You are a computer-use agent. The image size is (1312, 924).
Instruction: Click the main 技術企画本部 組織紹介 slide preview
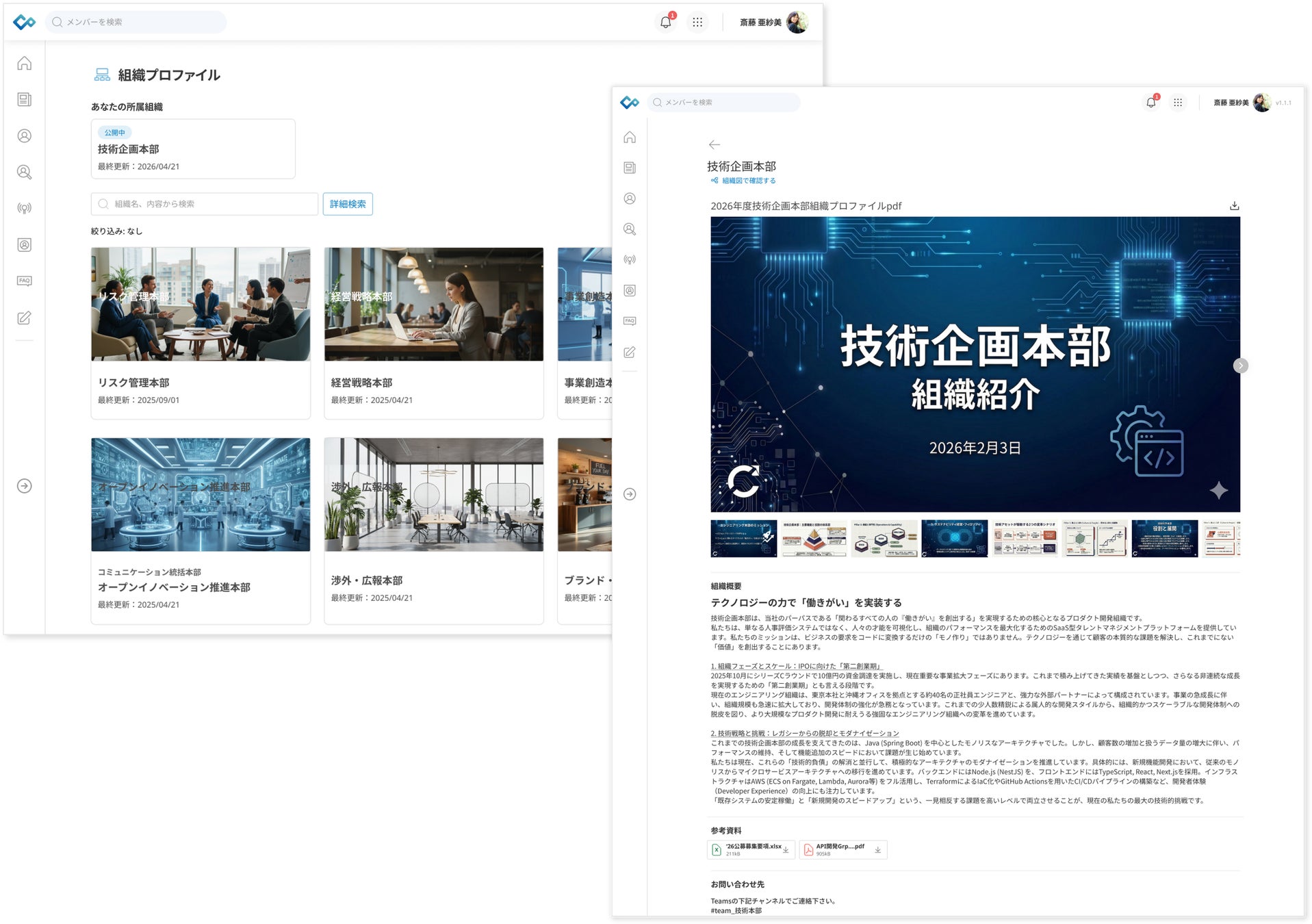pos(975,364)
